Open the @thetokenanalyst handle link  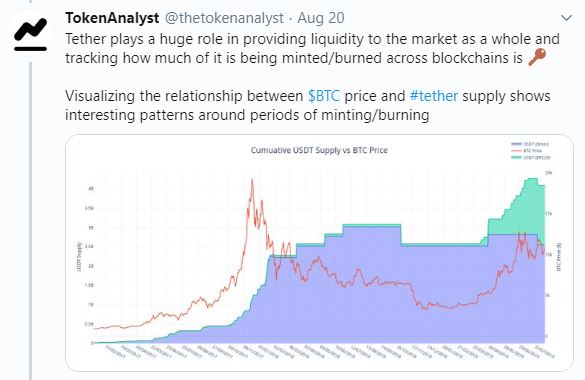click(x=224, y=18)
